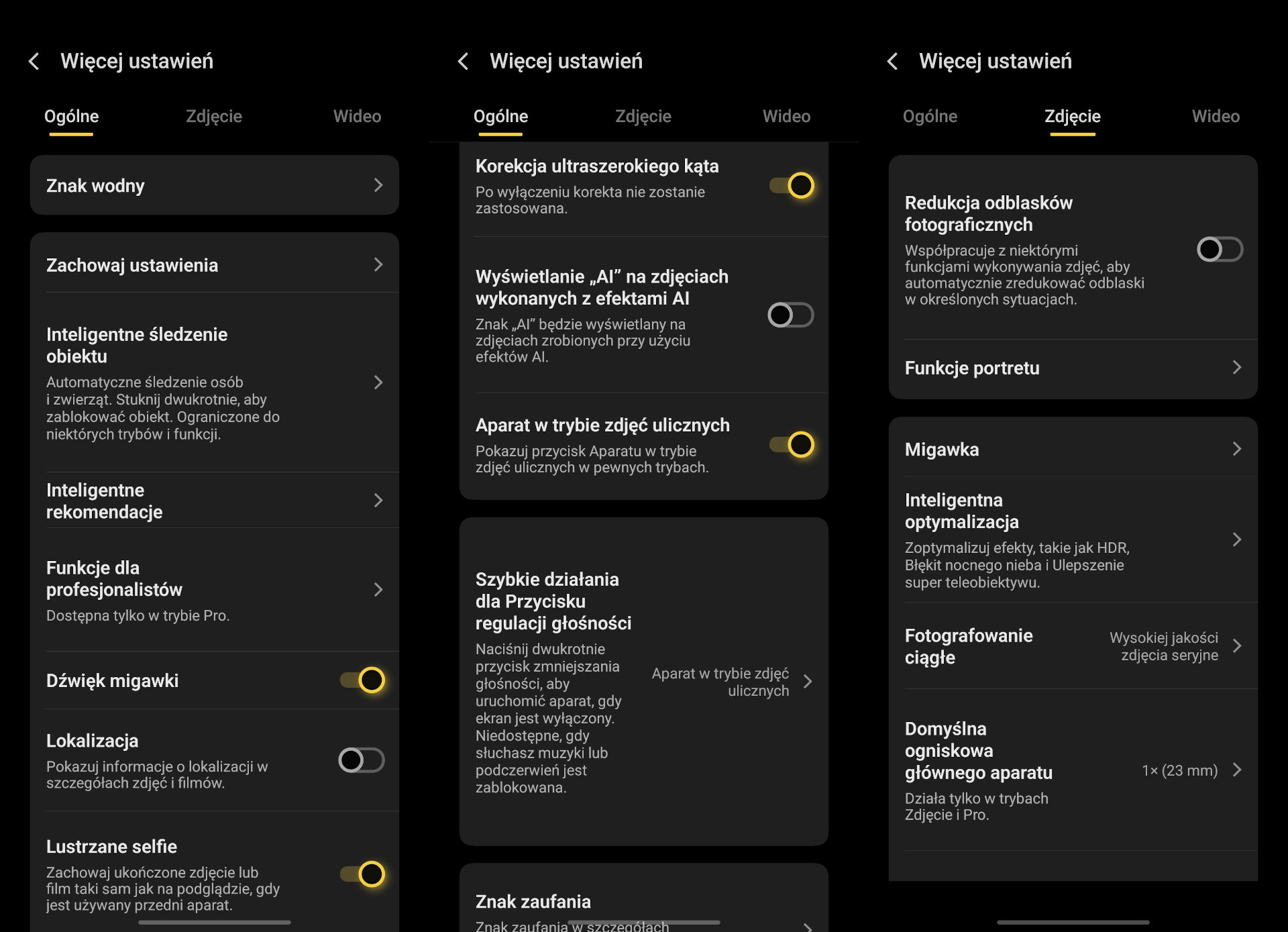The height and width of the screenshot is (932, 1288).
Task: Open Inteligentne śledzenie obiektu settings
Action: [378, 382]
